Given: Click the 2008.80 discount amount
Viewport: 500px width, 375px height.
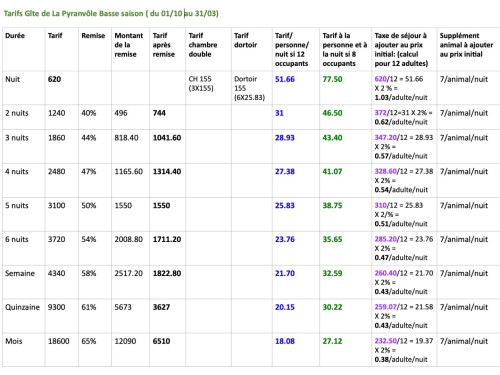Looking at the screenshot, I should (x=128, y=239).
